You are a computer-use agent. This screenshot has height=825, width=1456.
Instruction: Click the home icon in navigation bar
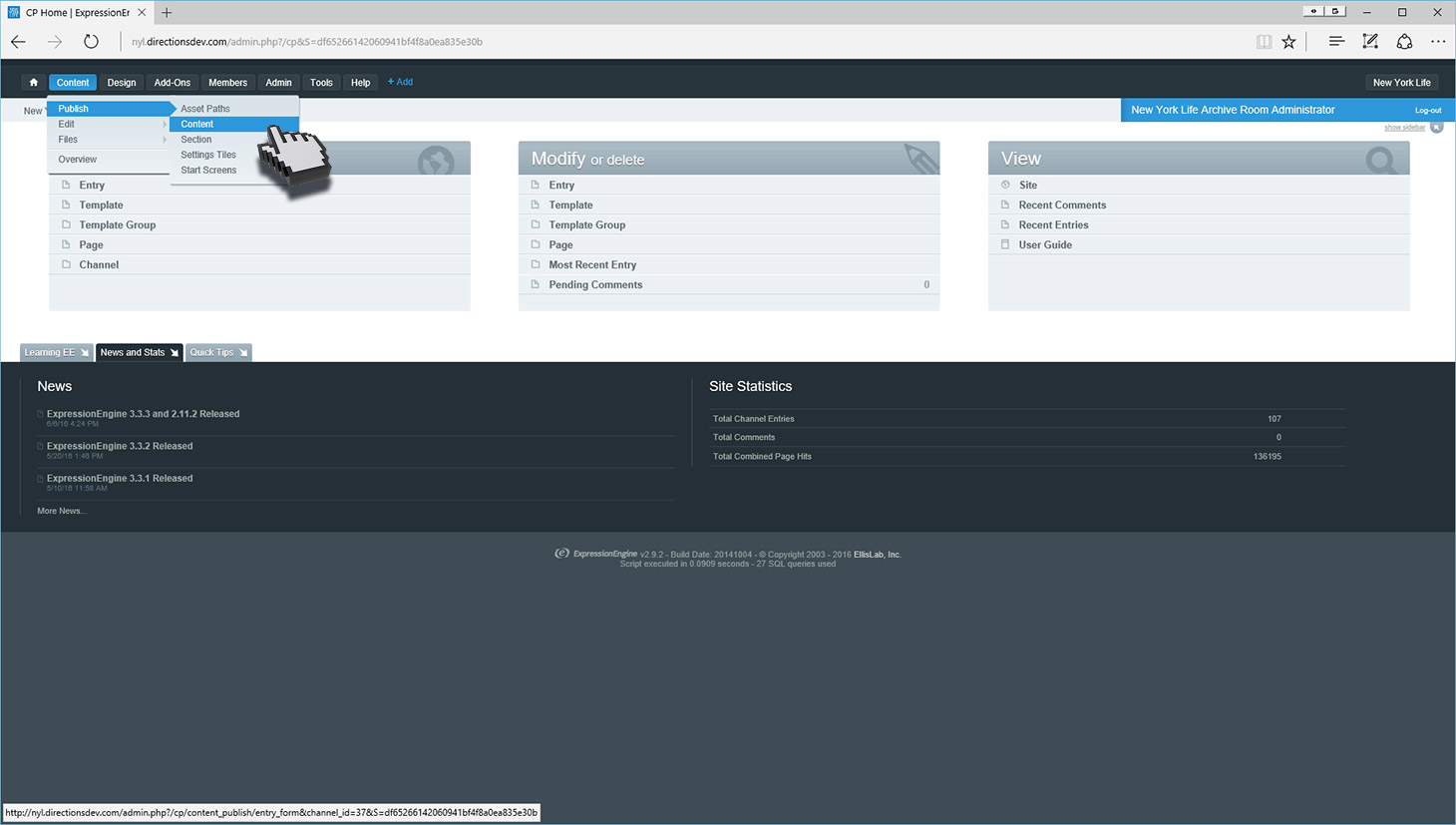34,83
